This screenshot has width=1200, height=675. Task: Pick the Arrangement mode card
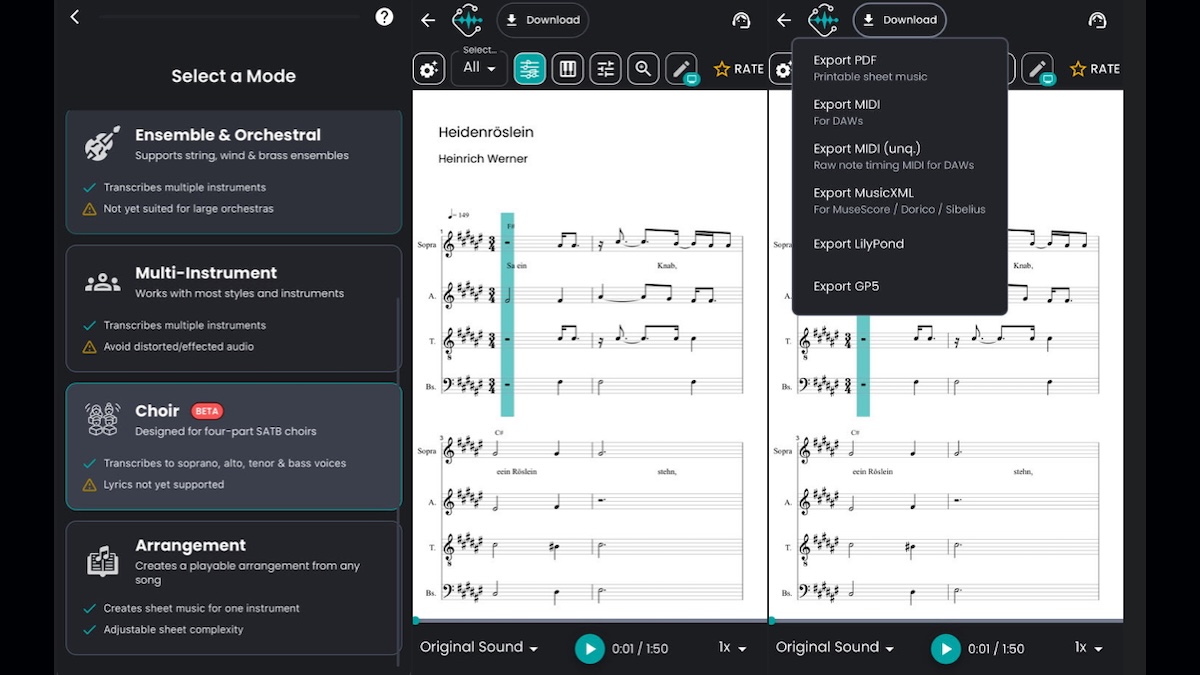pos(234,586)
